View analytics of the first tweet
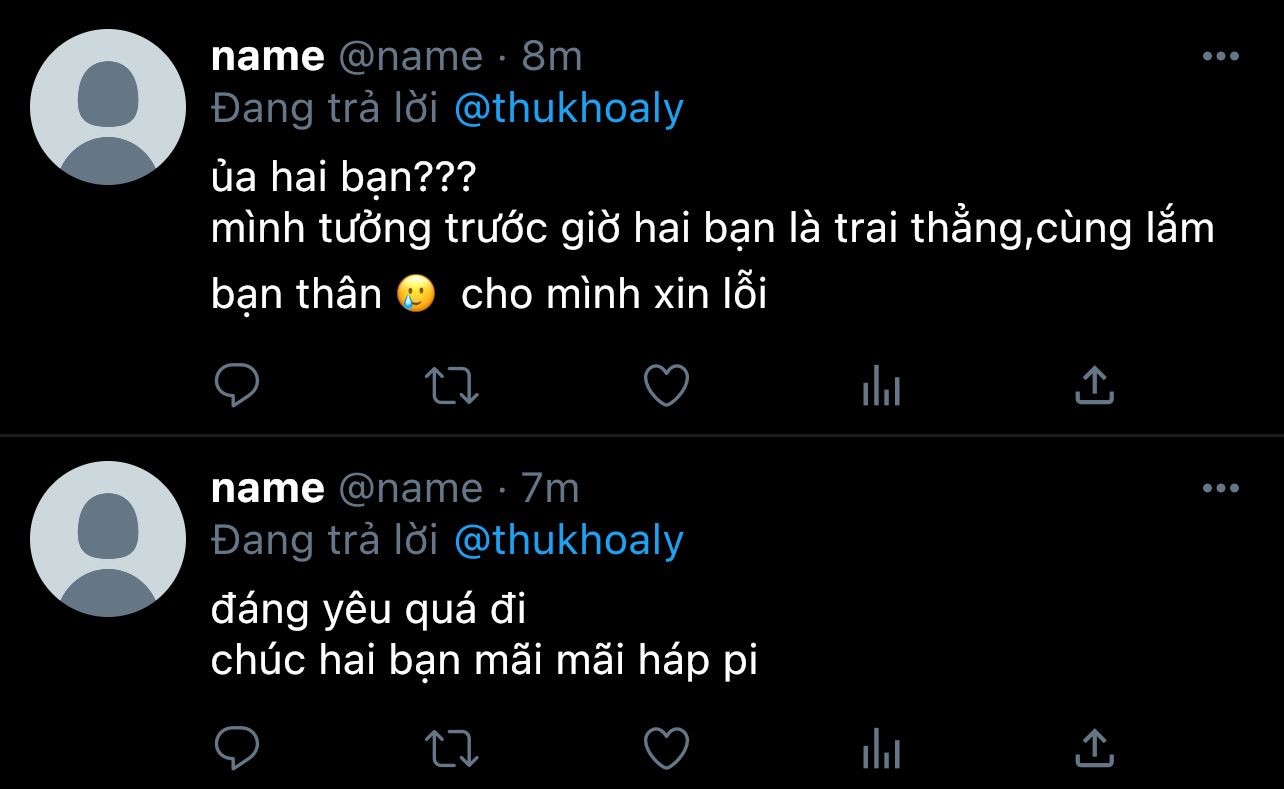 [x=881, y=386]
